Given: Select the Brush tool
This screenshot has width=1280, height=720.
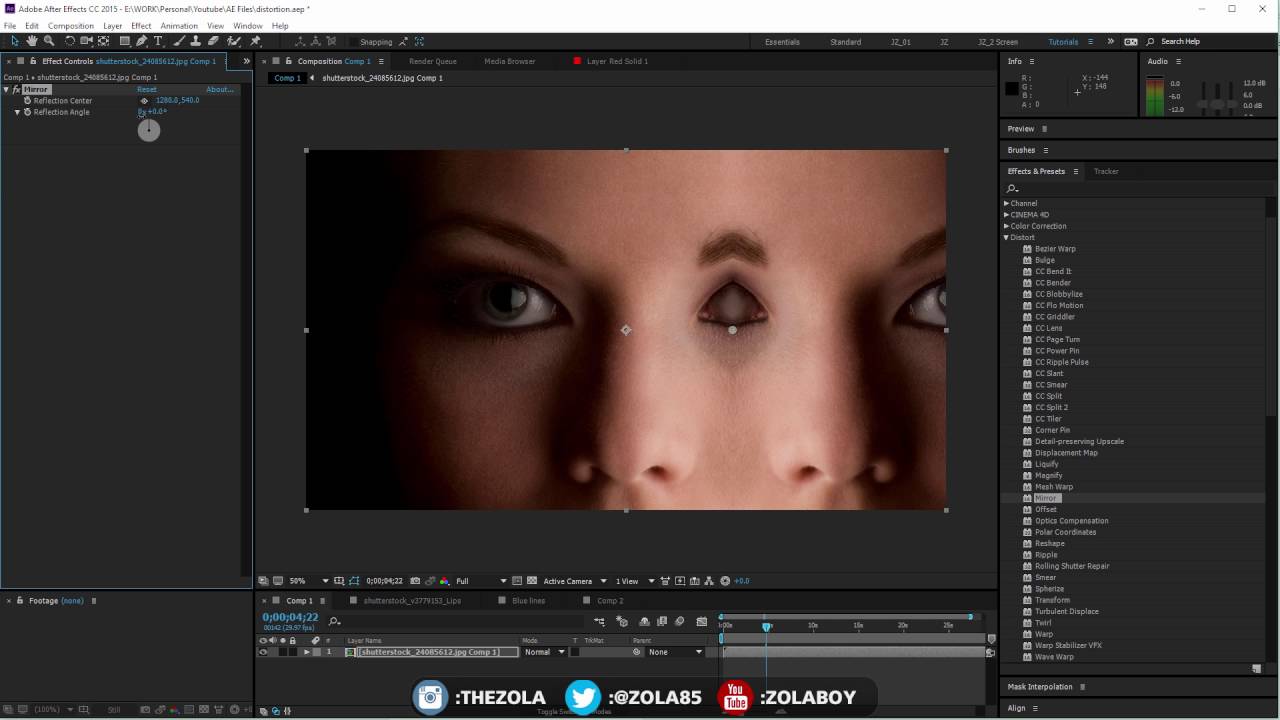Looking at the screenshot, I should [x=179, y=41].
